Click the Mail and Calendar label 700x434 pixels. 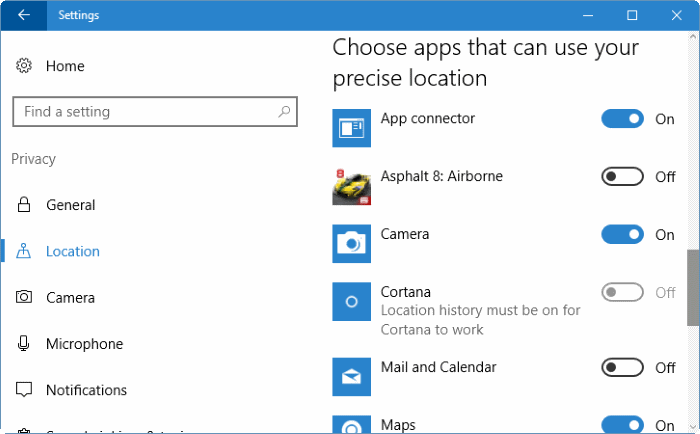438,367
